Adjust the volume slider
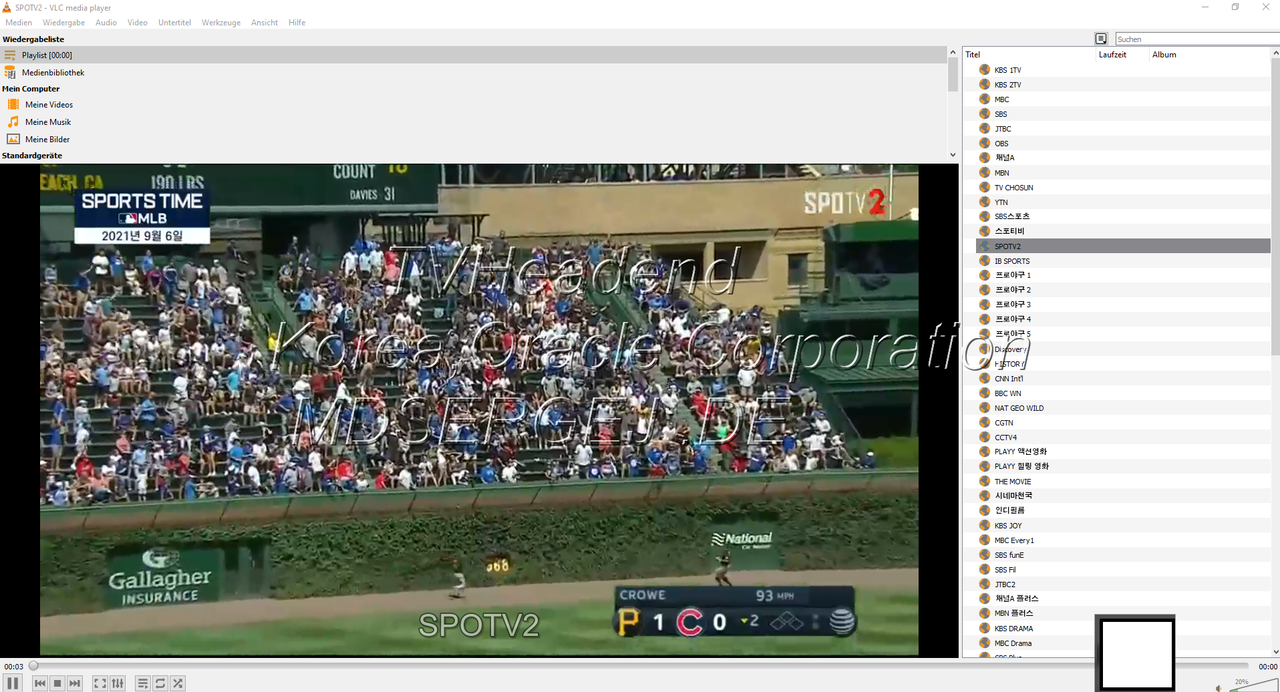This screenshot has width=1280, height=692. [1253, 686]
